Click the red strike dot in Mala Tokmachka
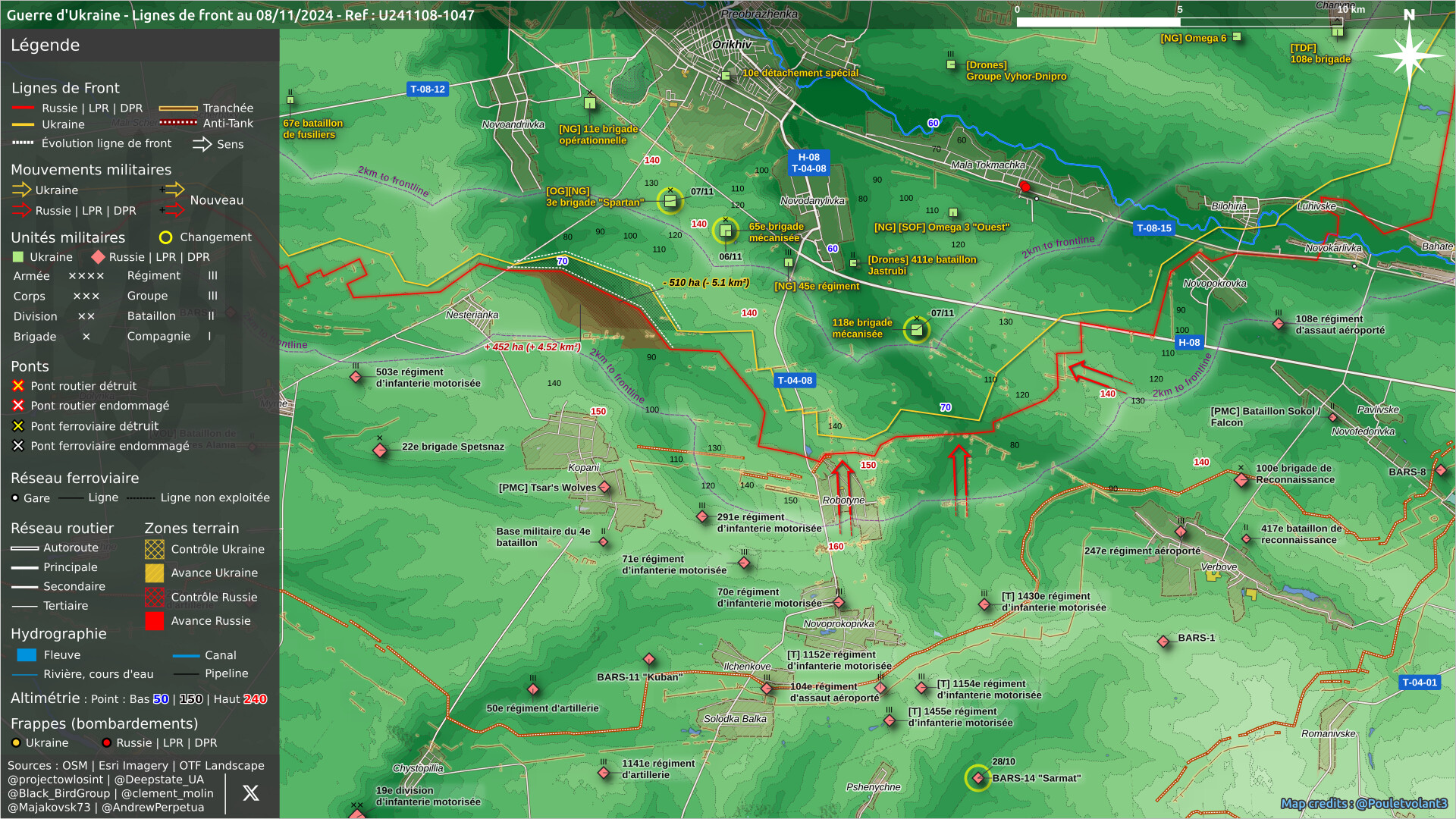Image resolution: width=1456 pixels, height=819 pixels. 1025,187
